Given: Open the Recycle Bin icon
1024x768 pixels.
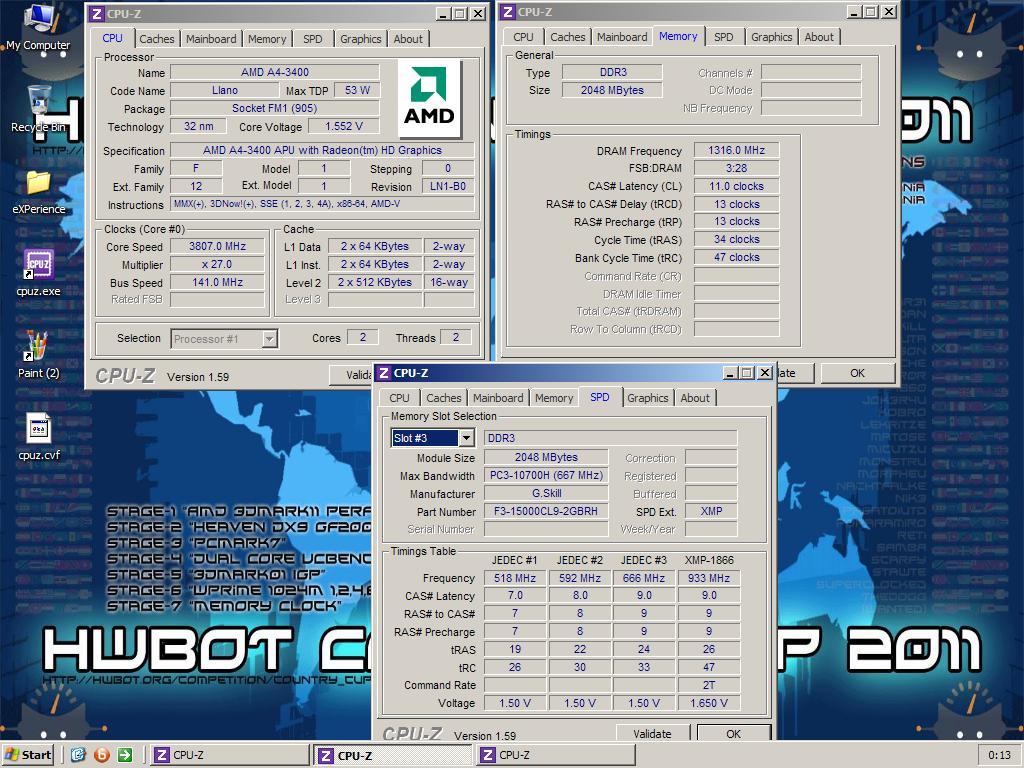Looking at the screenshot, I should (39, 108).
